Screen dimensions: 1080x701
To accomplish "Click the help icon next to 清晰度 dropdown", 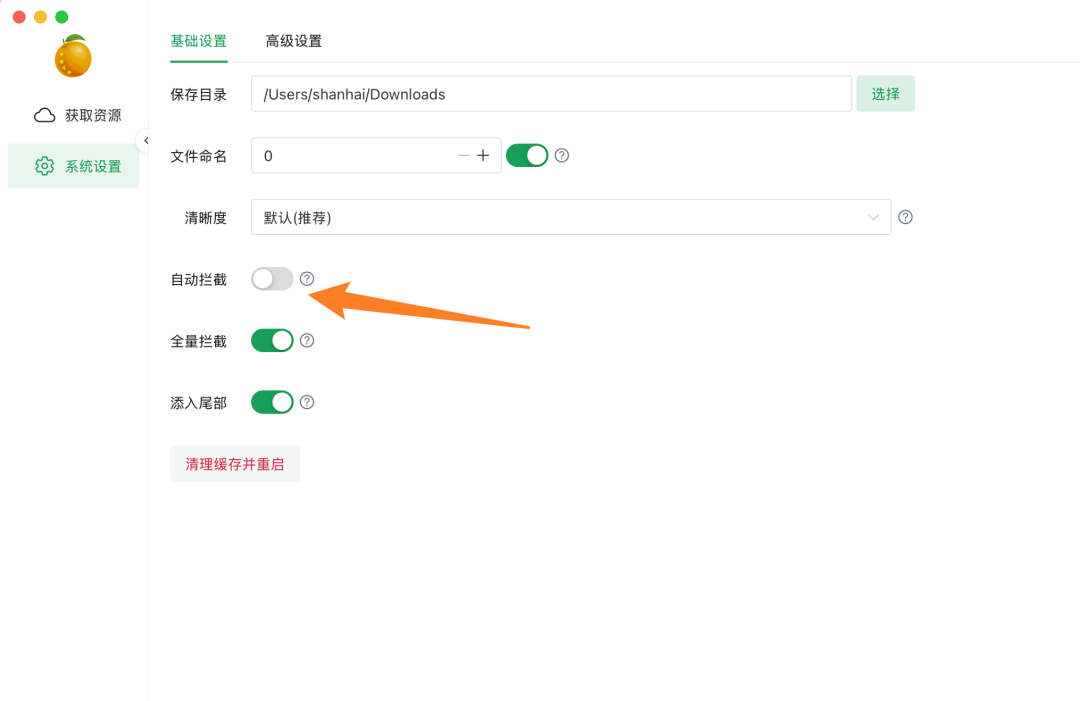I will (905, 217).
